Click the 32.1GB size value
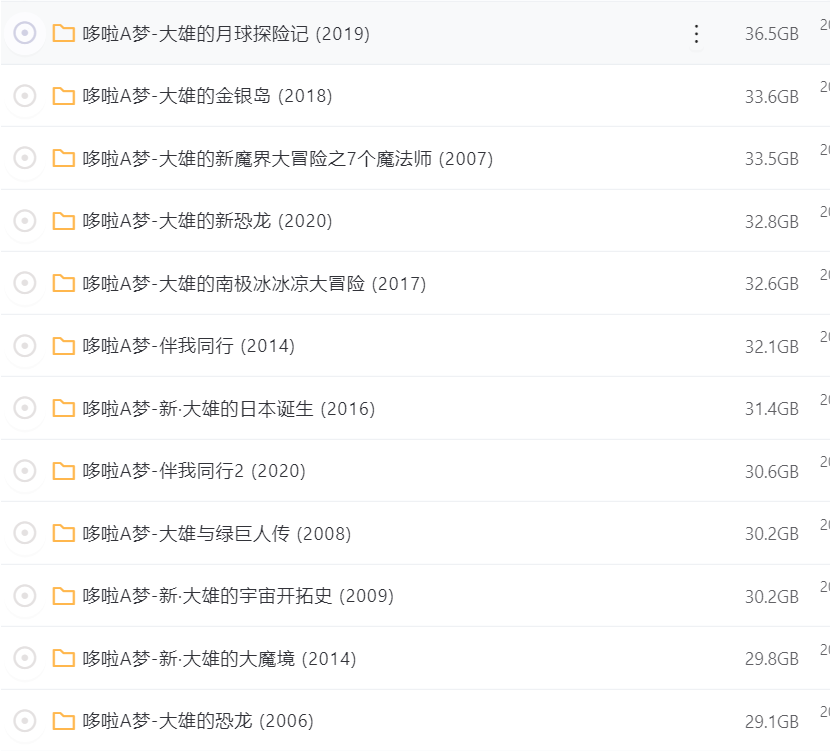Screen dimensions: 830x751 [x=772, y=347]
